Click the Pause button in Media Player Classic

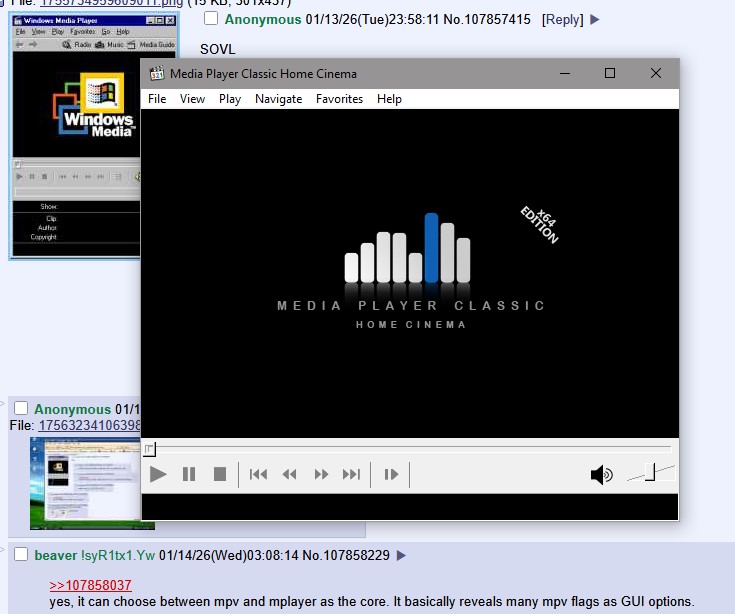189,474
